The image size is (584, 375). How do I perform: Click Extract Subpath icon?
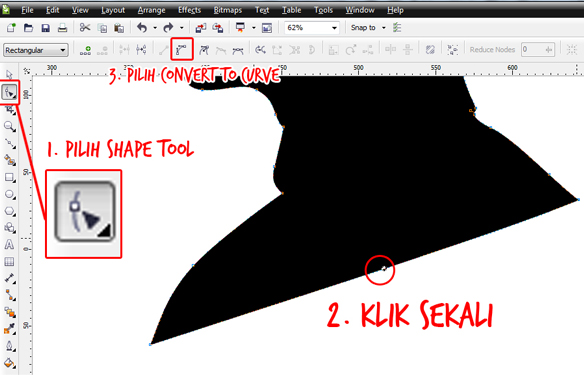click(295, 50)
